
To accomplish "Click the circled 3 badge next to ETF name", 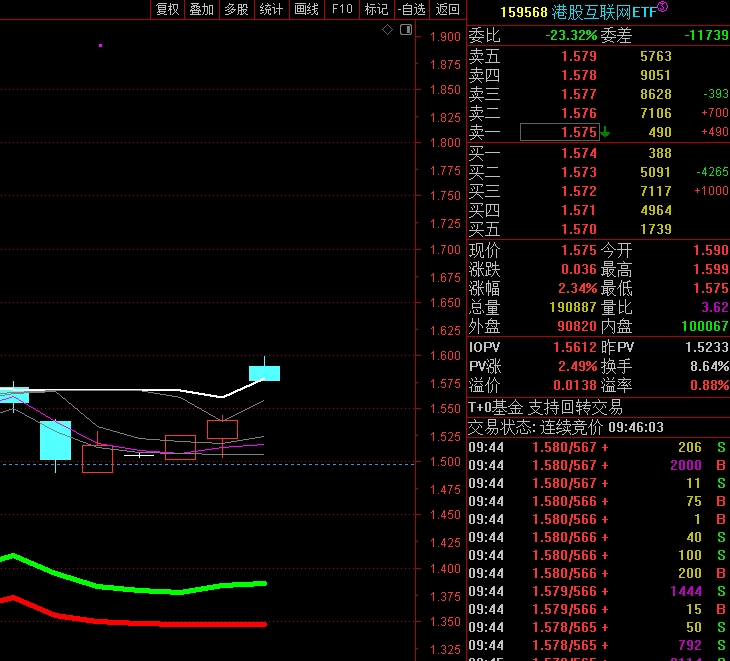I will [x=662, y=7].
